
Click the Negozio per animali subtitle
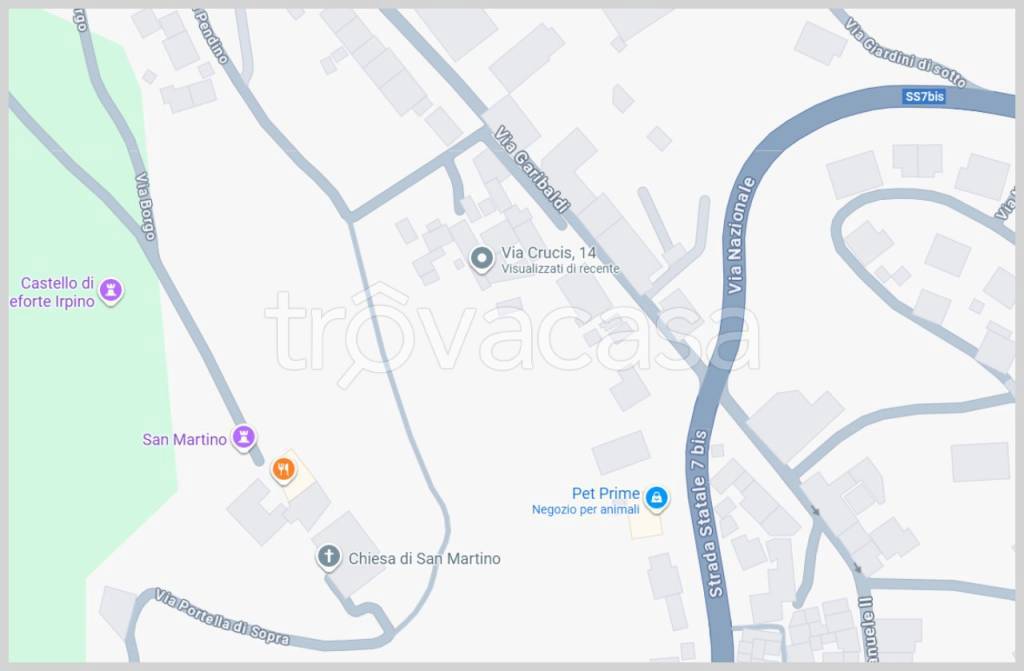(x=585, y=510)
